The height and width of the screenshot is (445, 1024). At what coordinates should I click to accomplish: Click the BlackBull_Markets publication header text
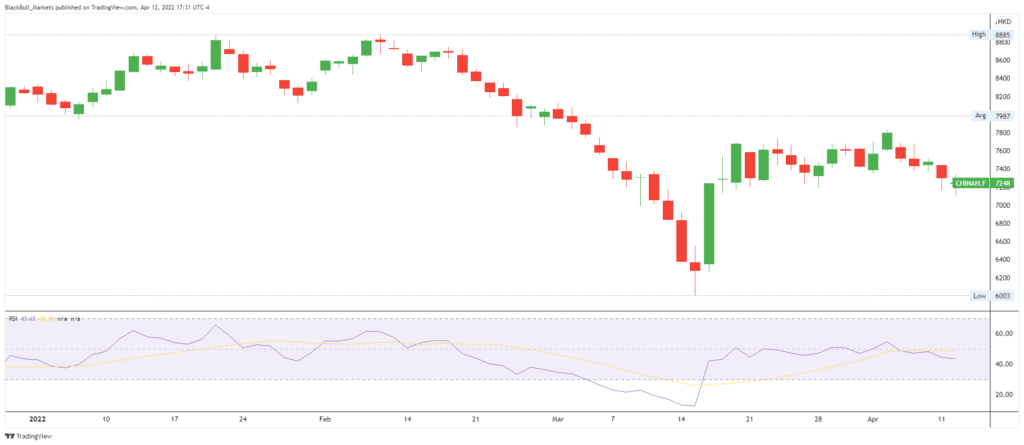tap(108, 7)
